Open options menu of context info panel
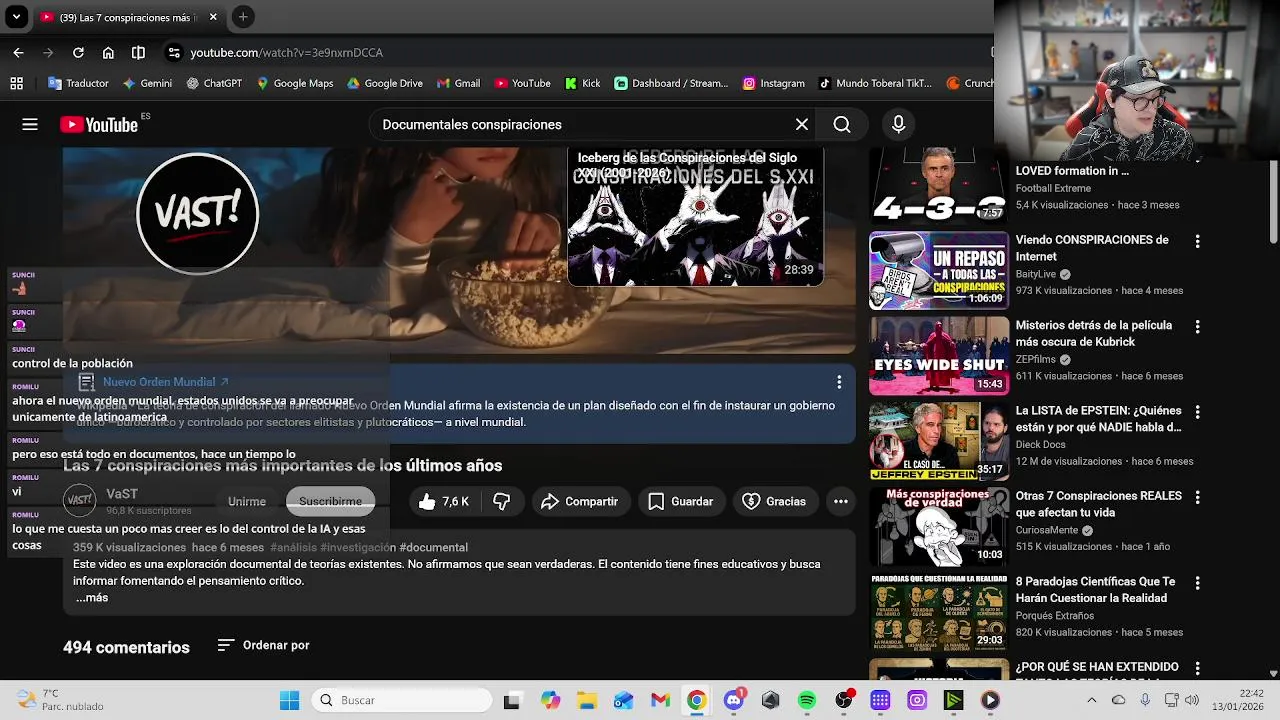The width and height of the screenshot is (1280, 720). click(x=839, y=382)
